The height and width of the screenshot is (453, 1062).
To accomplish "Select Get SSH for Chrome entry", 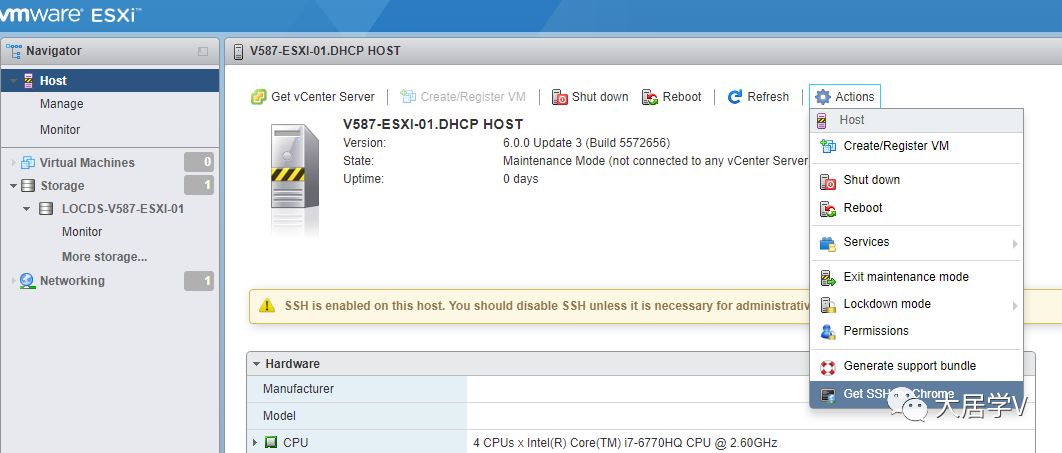I will tap(916, 394).
